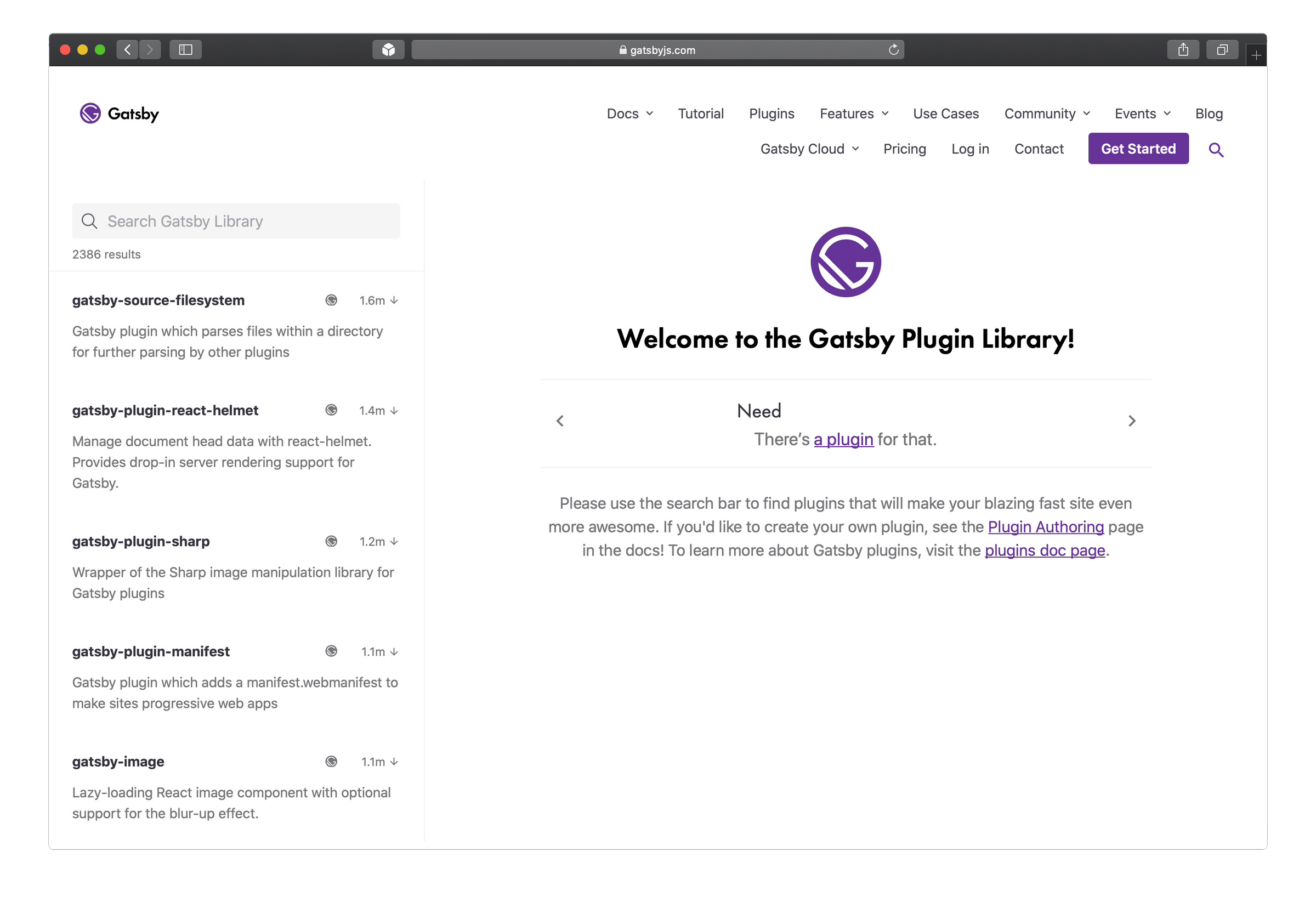
Task: Expand the Features dropdown menu
Action: coord(854,113)
